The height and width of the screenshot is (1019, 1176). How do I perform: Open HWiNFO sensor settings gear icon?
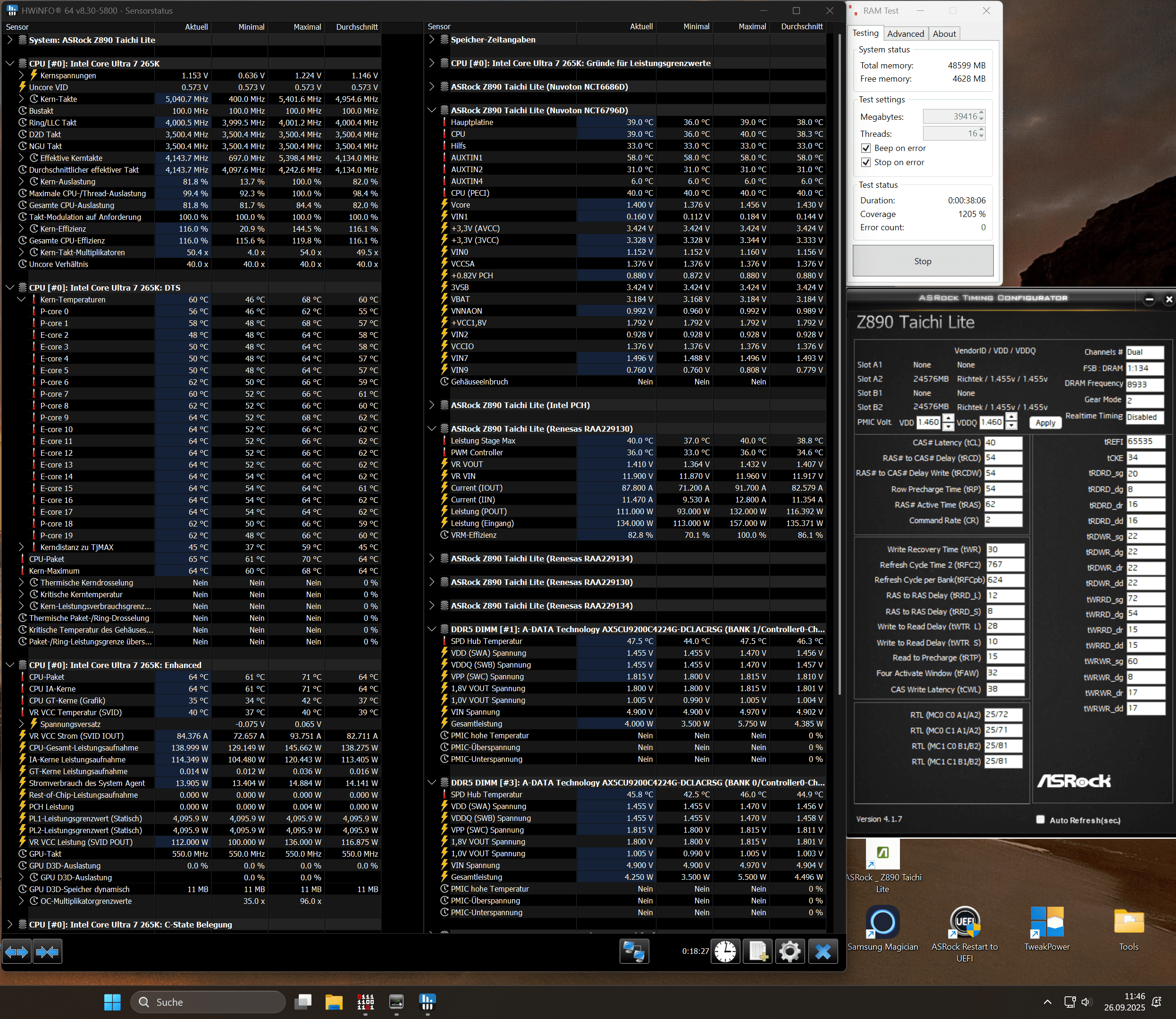coord(790,952)
